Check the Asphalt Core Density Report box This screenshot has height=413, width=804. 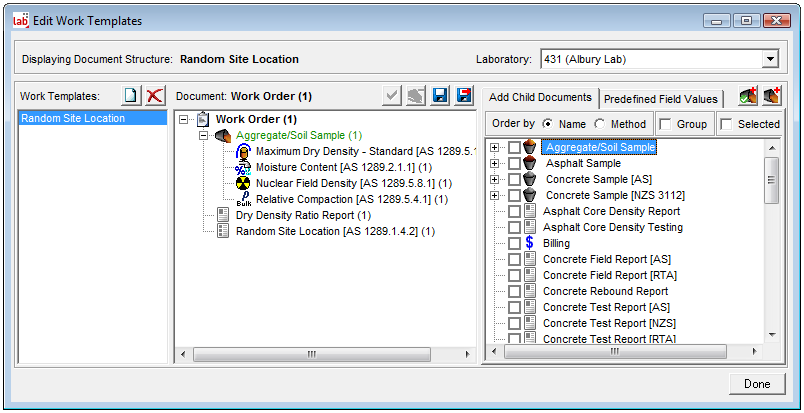514,211
